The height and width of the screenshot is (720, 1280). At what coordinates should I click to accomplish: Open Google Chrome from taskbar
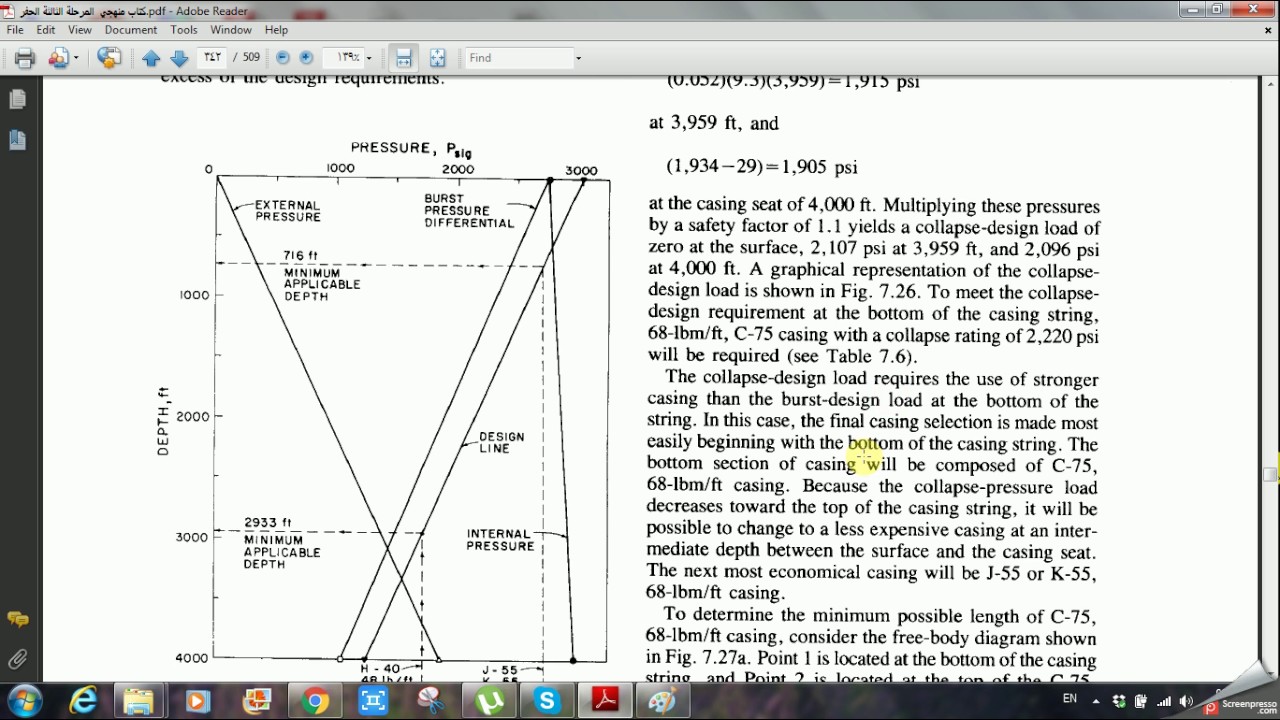(315, 701)
